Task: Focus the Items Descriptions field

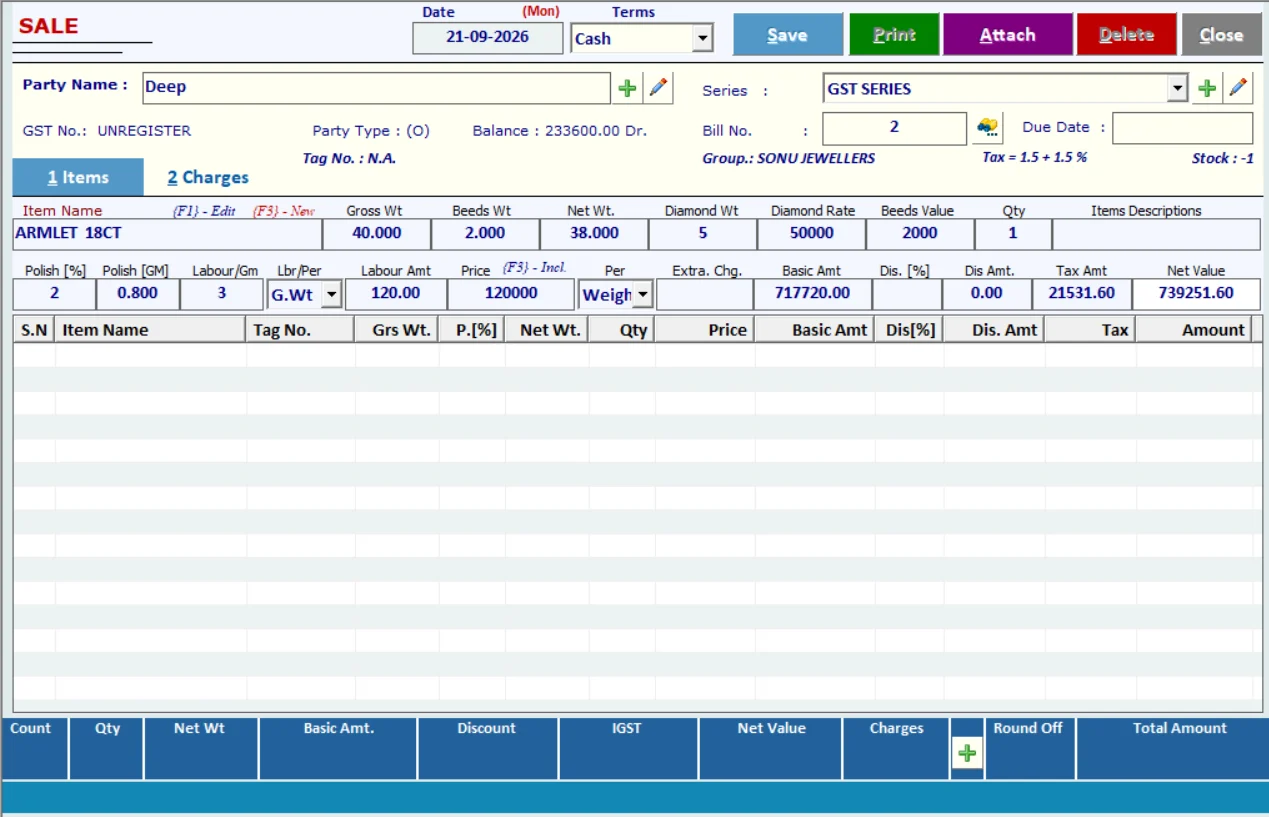Action: coord(1156,233)
